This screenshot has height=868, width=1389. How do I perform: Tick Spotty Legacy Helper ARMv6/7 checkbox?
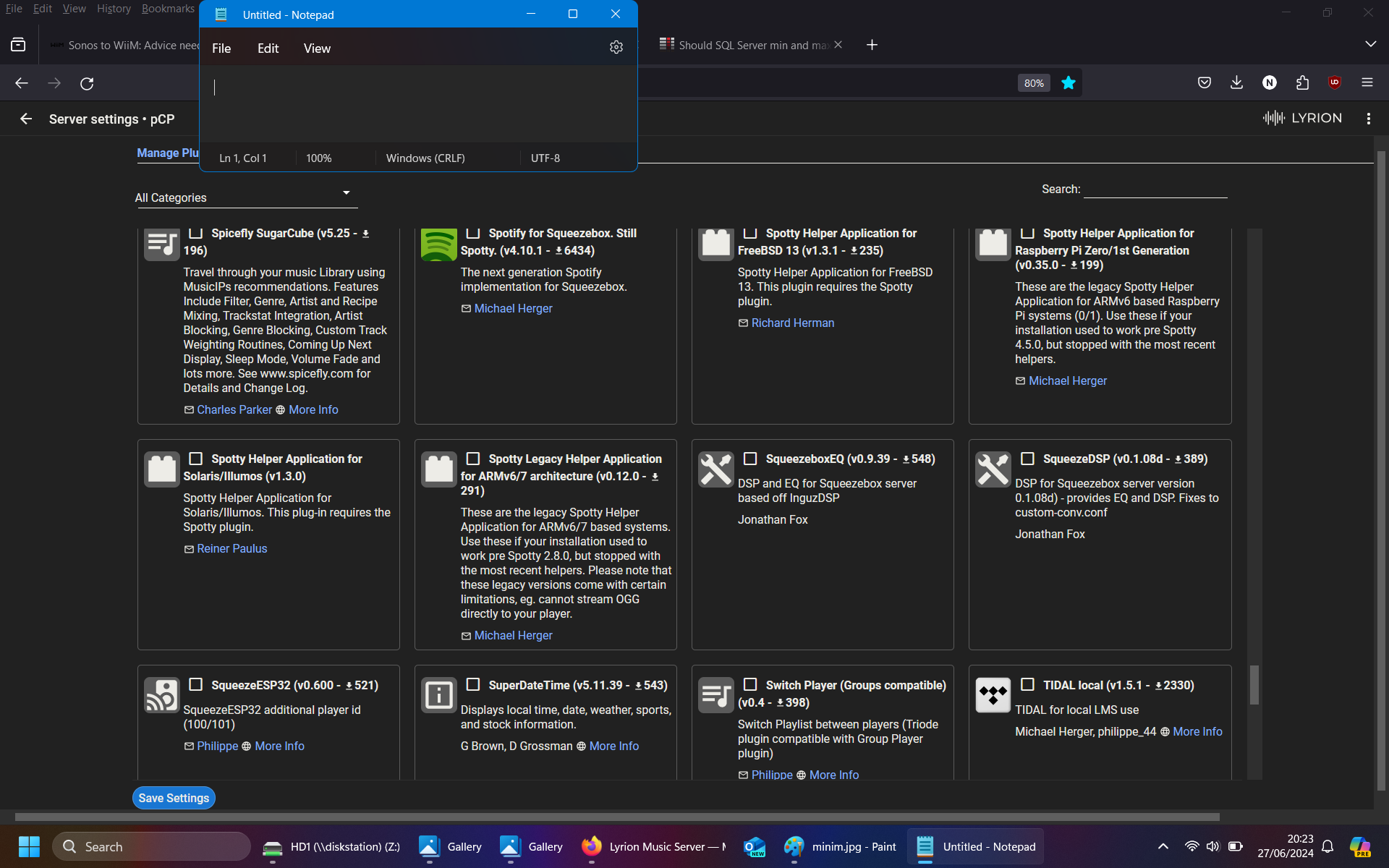point(473,459)
